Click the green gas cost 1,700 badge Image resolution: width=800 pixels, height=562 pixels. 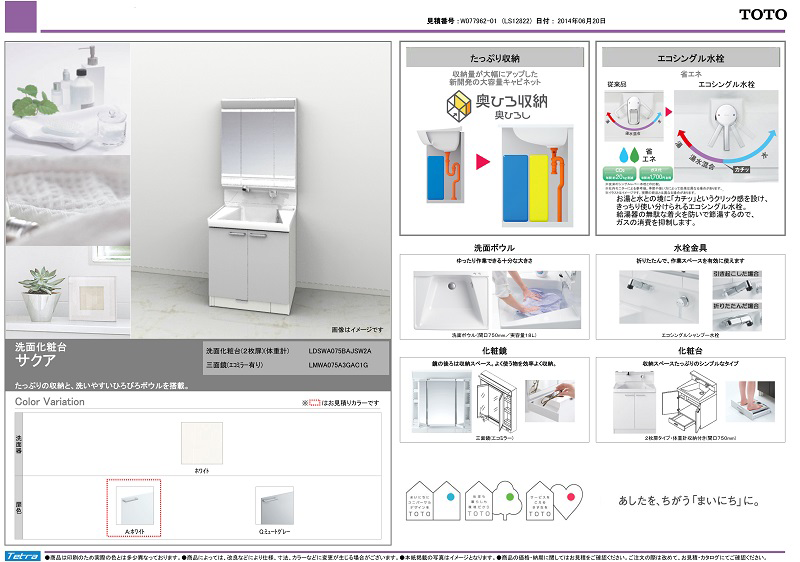(x=656, y=174)
